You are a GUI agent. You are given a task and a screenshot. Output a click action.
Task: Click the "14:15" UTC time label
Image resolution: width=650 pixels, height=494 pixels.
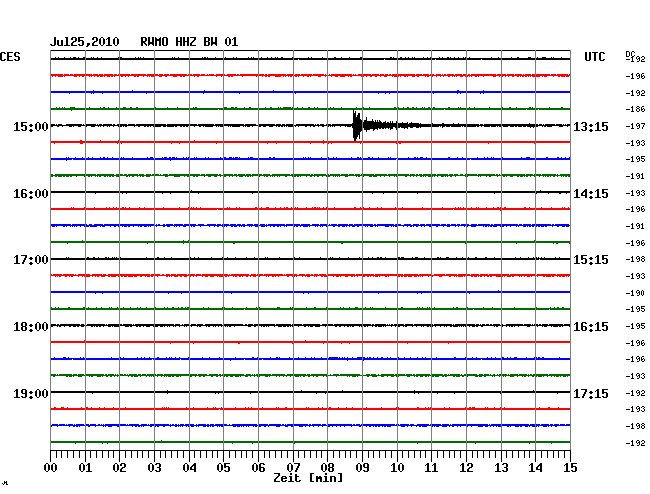click(x=591, y=194)
